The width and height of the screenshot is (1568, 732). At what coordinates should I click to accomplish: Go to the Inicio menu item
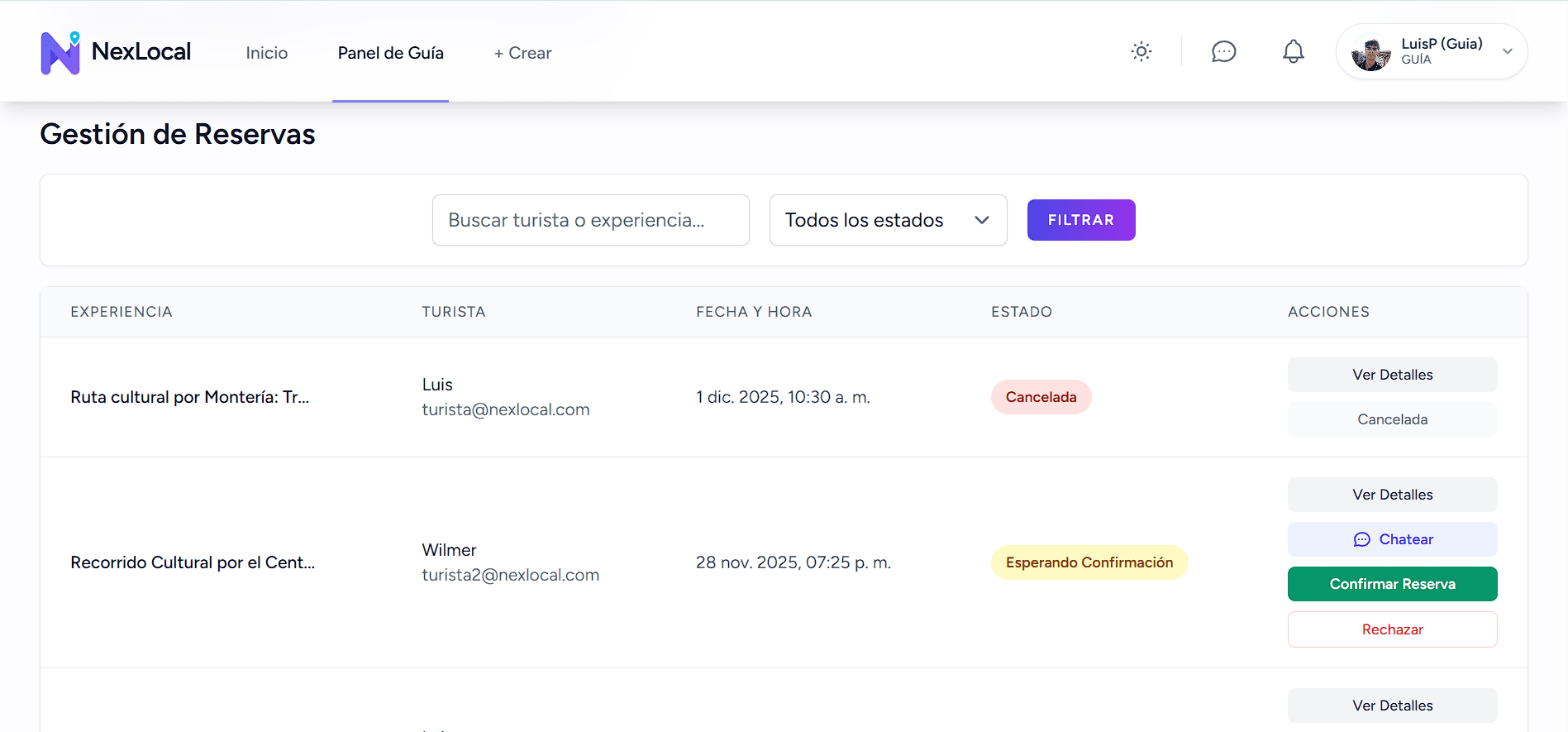click(267, 52)
